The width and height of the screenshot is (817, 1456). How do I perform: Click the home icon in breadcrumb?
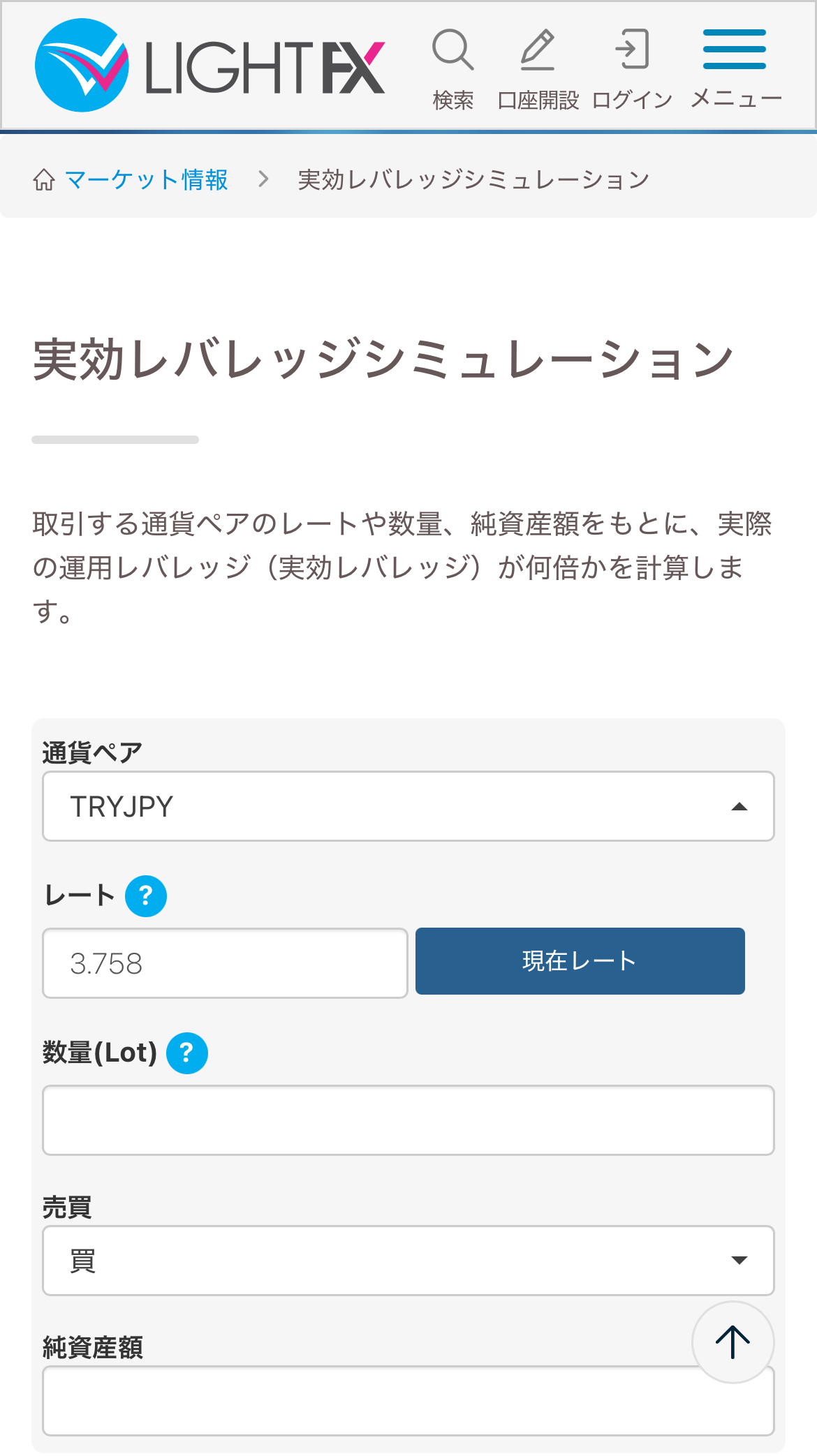[x=44, y=179]
